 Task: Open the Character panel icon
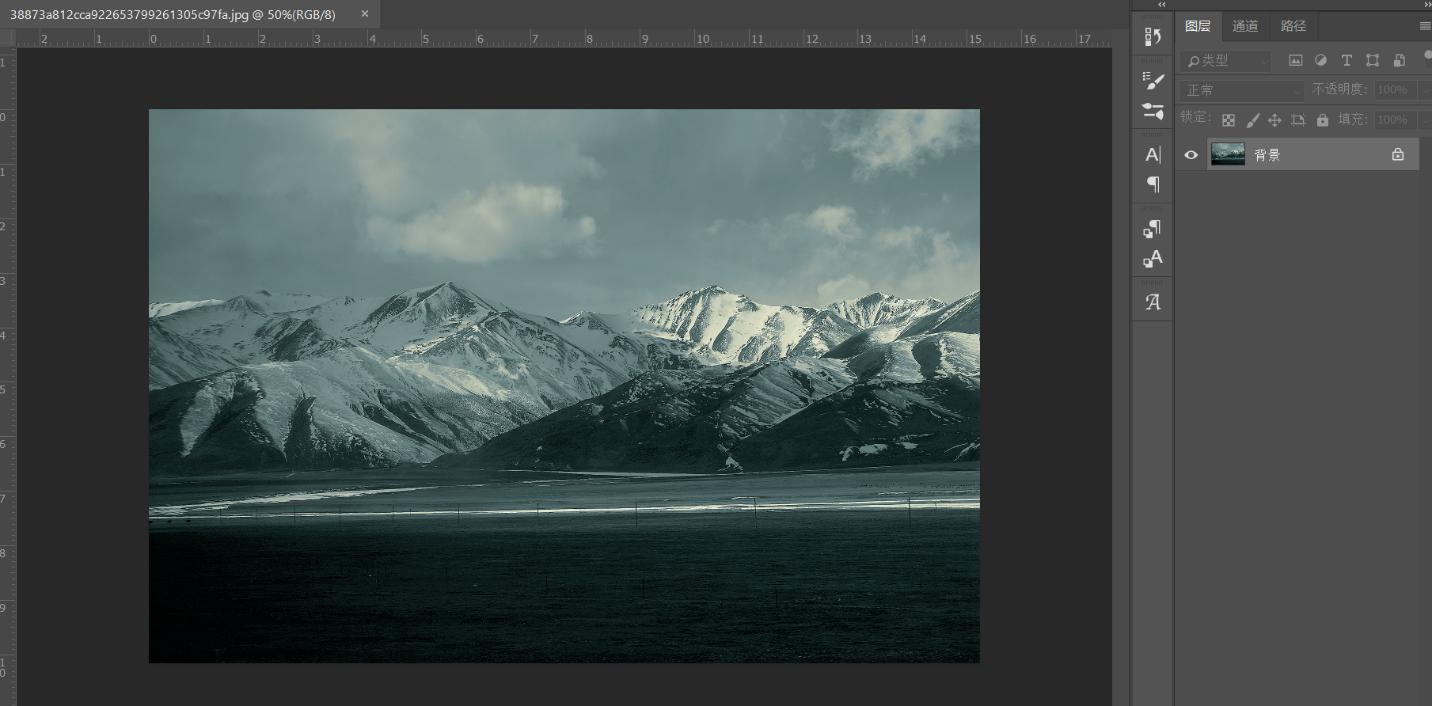(1152, 154)
